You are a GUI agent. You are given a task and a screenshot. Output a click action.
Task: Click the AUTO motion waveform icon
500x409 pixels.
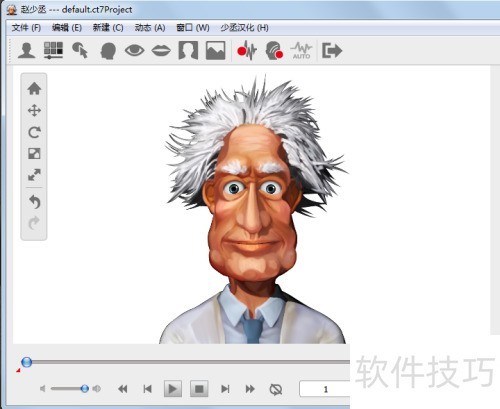[x=301, y=51]
